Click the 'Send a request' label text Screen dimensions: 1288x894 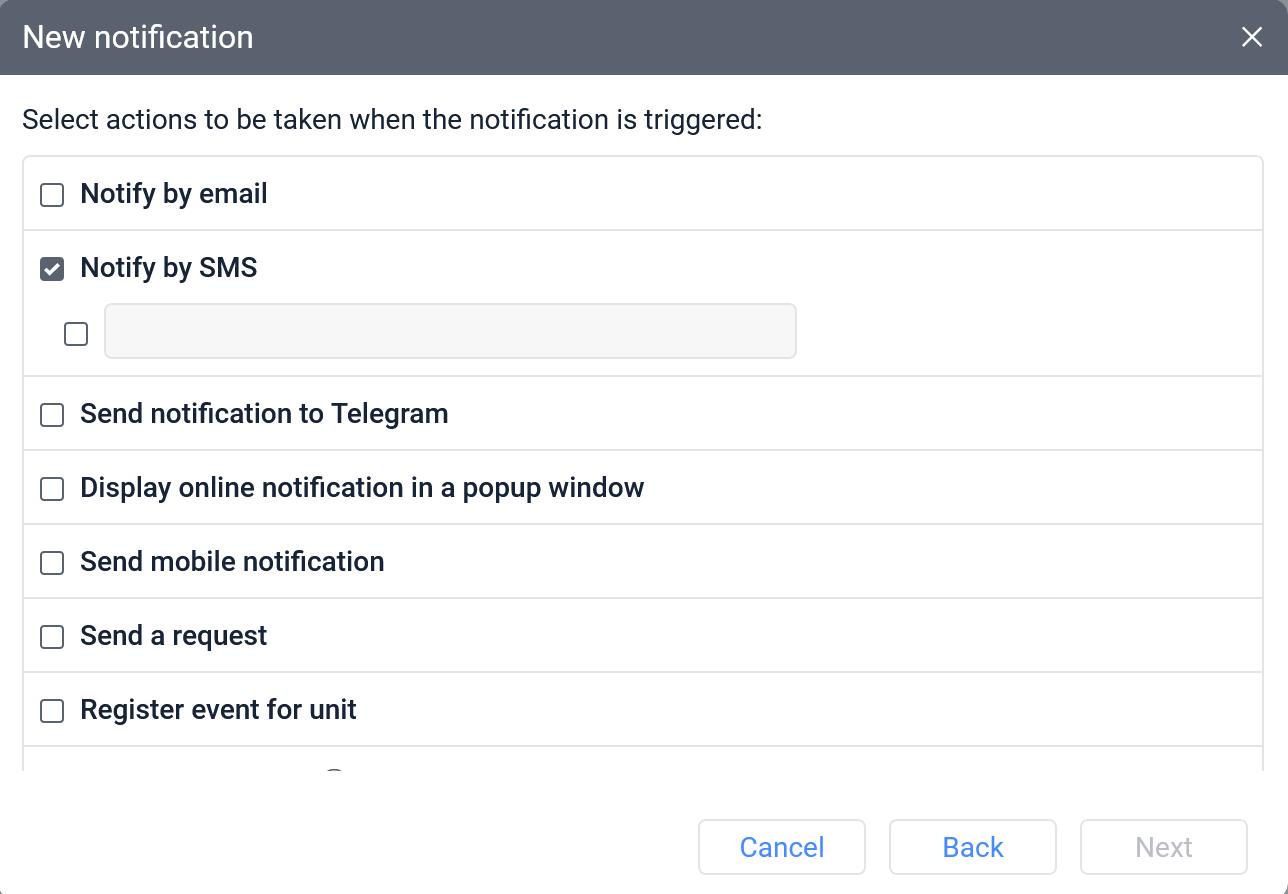coord(174,635)
